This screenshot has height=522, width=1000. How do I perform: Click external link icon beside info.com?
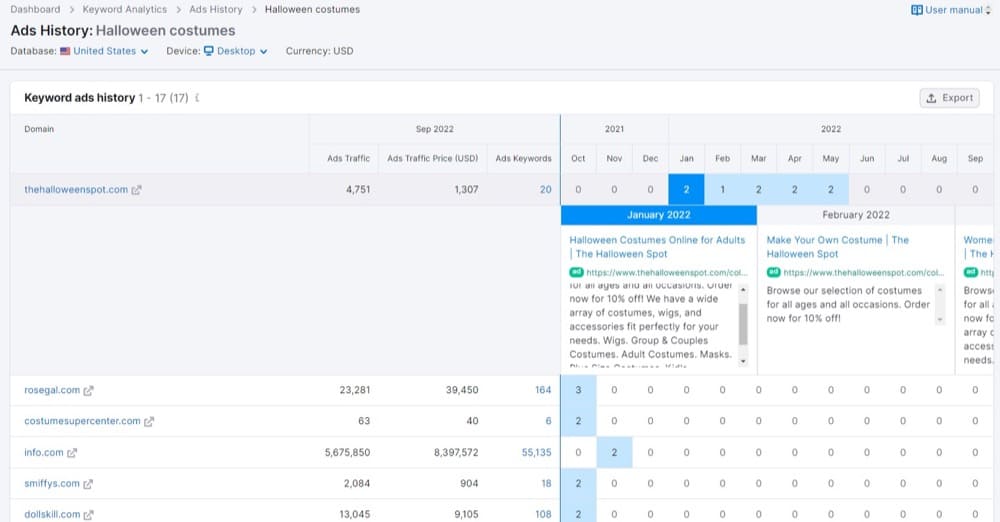coord(72,453)
